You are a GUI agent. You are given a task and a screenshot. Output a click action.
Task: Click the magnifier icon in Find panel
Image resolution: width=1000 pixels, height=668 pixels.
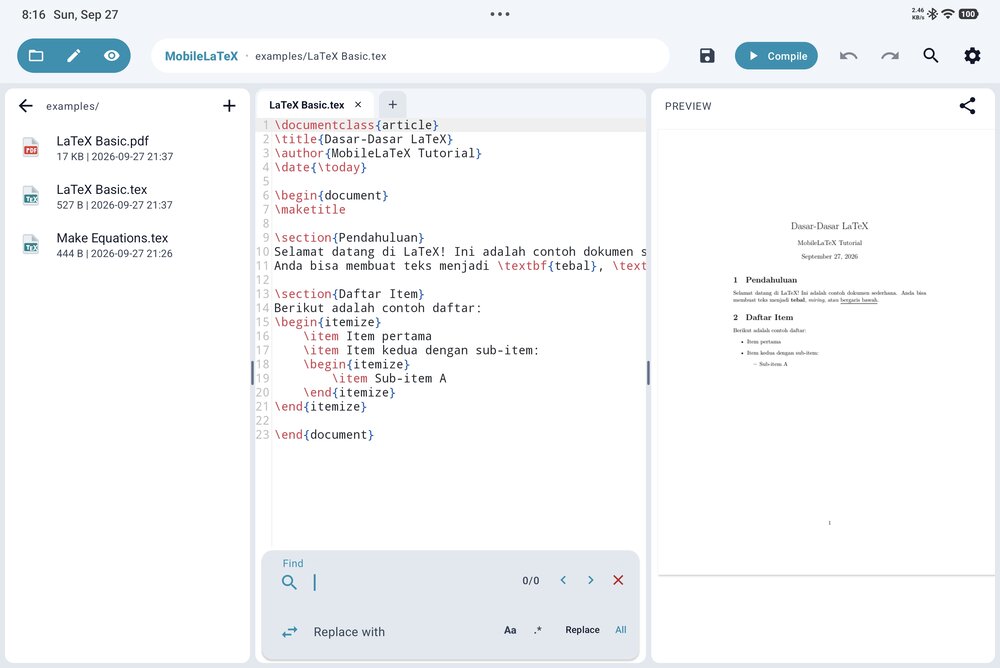coord(289,582)
